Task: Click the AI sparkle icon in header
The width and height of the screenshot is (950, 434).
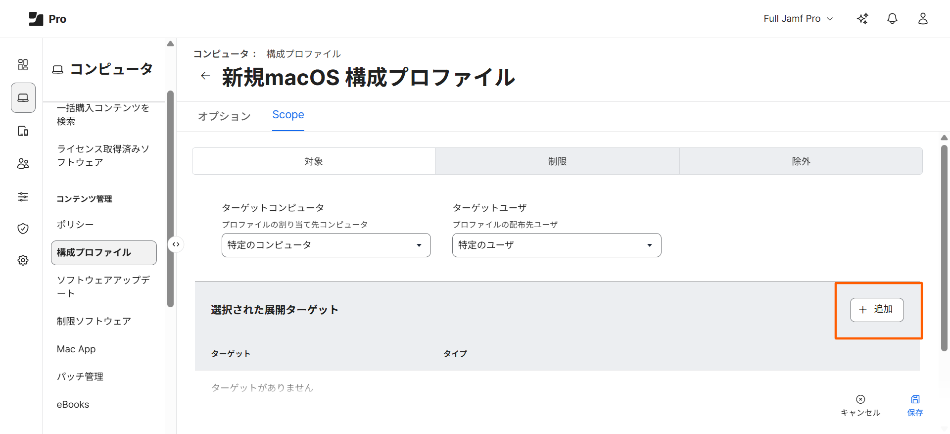Action: click(x=862, y=19)
